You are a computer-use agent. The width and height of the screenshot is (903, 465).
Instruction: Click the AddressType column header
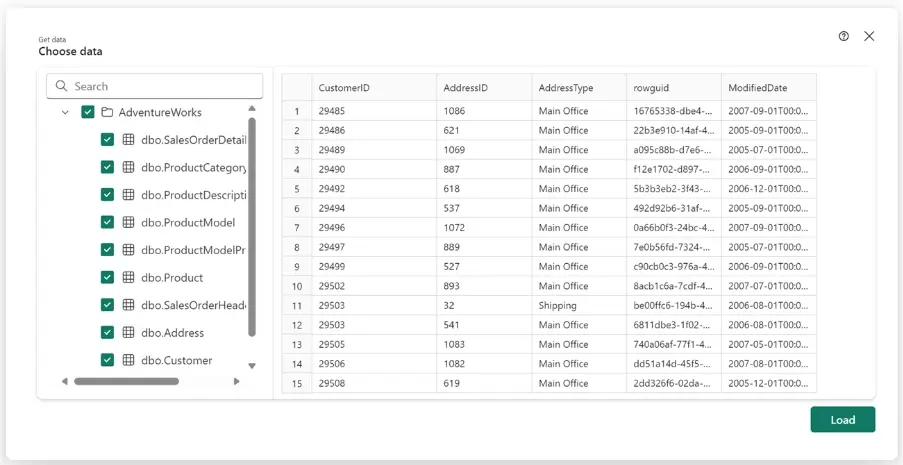[x=579, y=88]
